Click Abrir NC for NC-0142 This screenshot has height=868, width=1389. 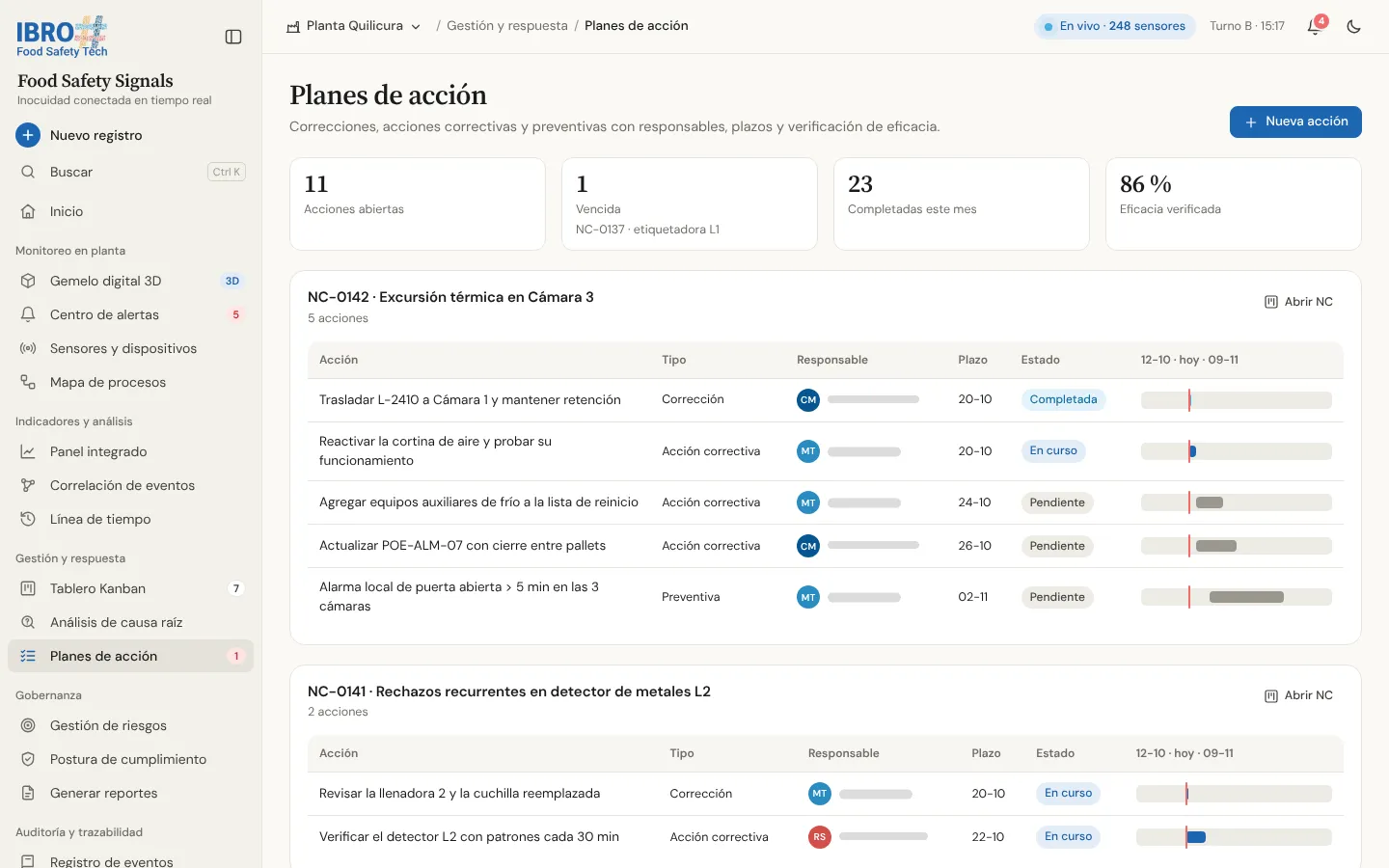[1298, 302]
